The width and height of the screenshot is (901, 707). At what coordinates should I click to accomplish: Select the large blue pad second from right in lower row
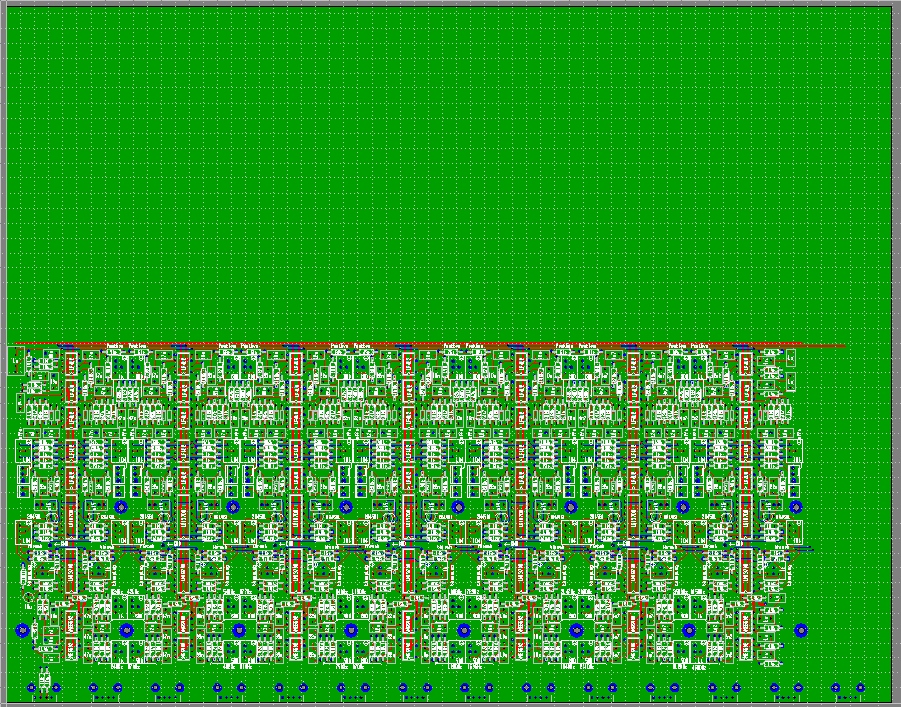tap(689, 630)
